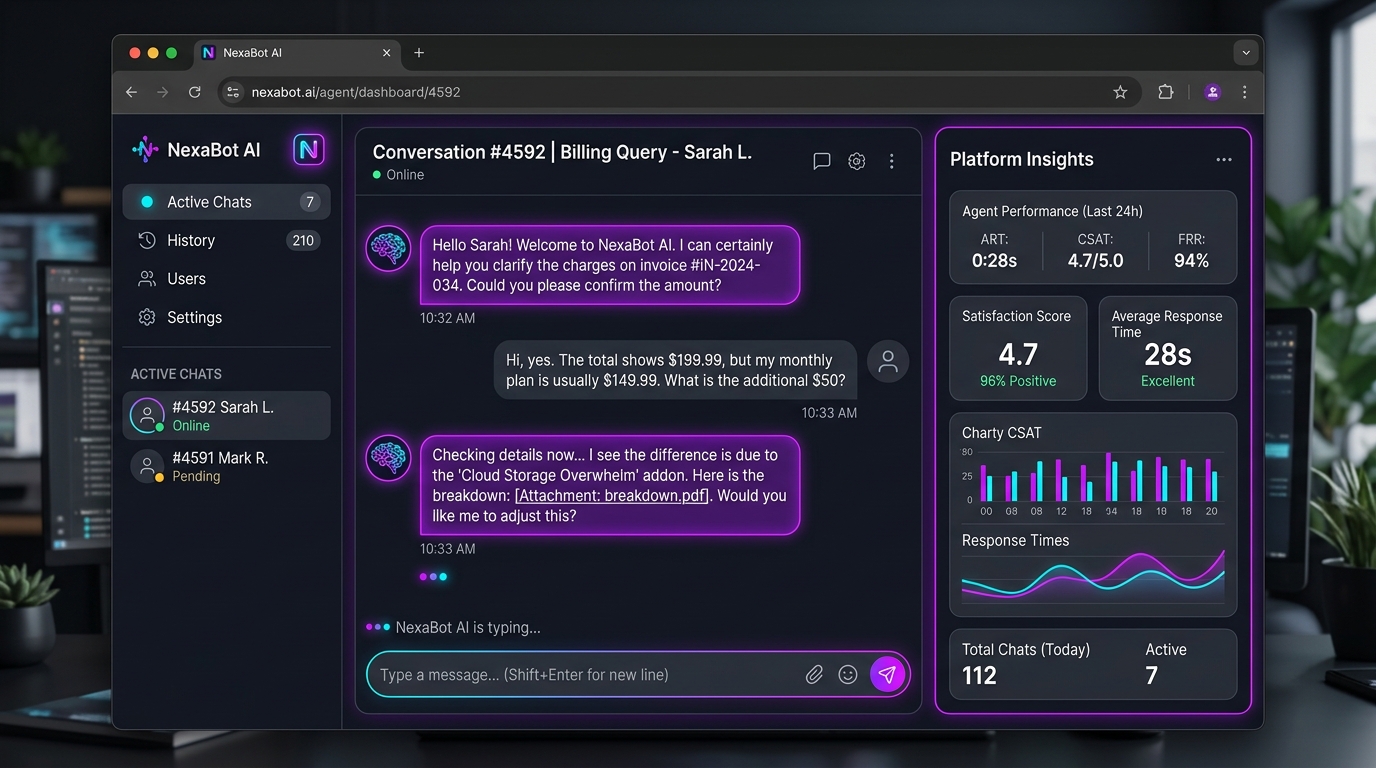Viewport: 1376px width, 768px height.
Task: Click the send message paper plane button
Action: [887, 674]
